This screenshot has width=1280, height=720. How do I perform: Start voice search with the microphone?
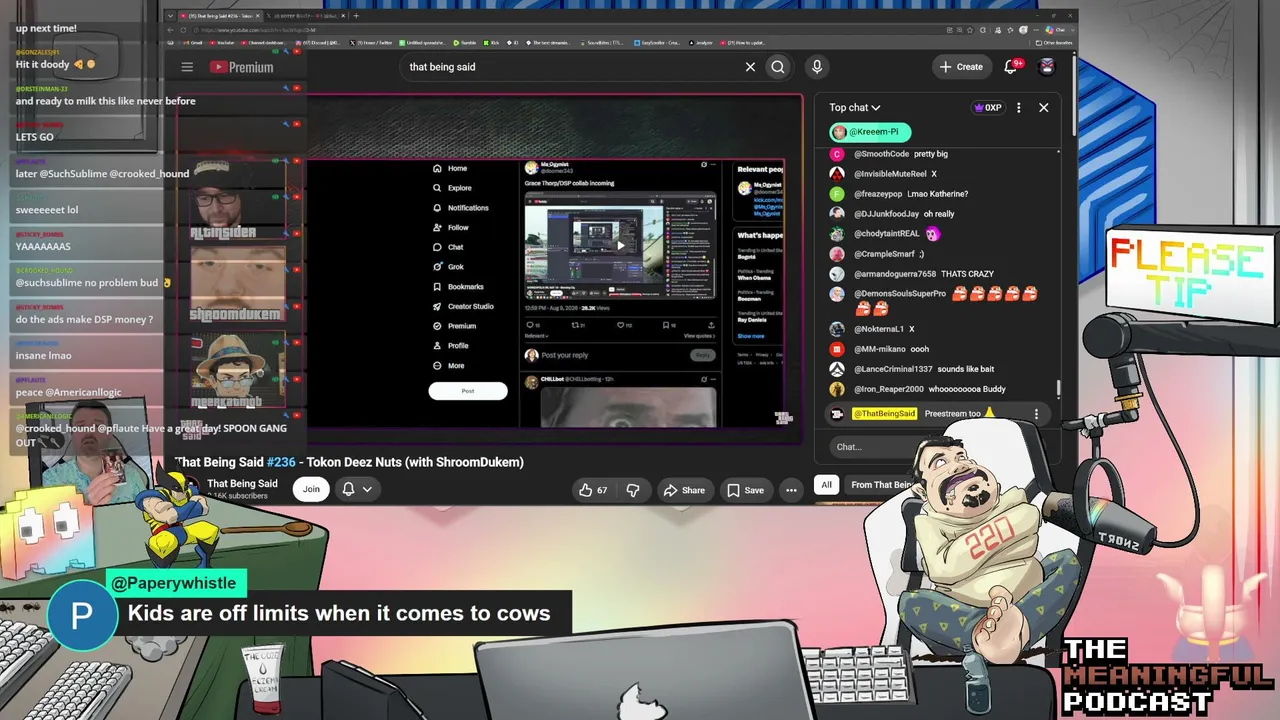(x=817, y=67)
